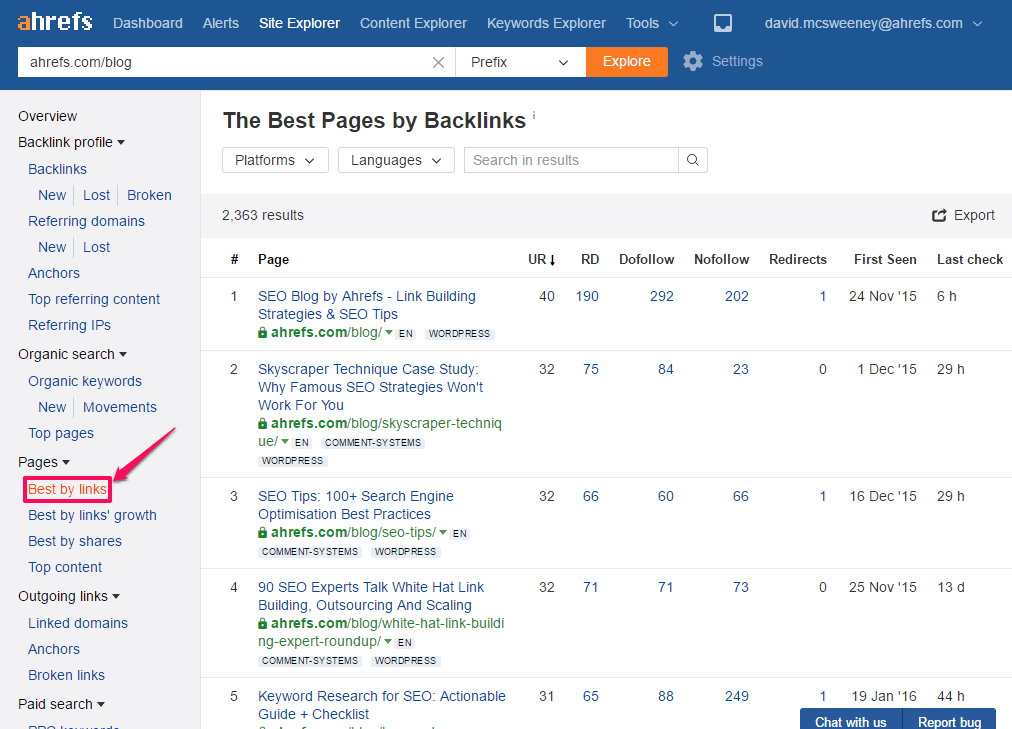The height and width of the screenshot is (729, 1012).
Task: Click the orange Explore button
Action: (x=627, y=62)
